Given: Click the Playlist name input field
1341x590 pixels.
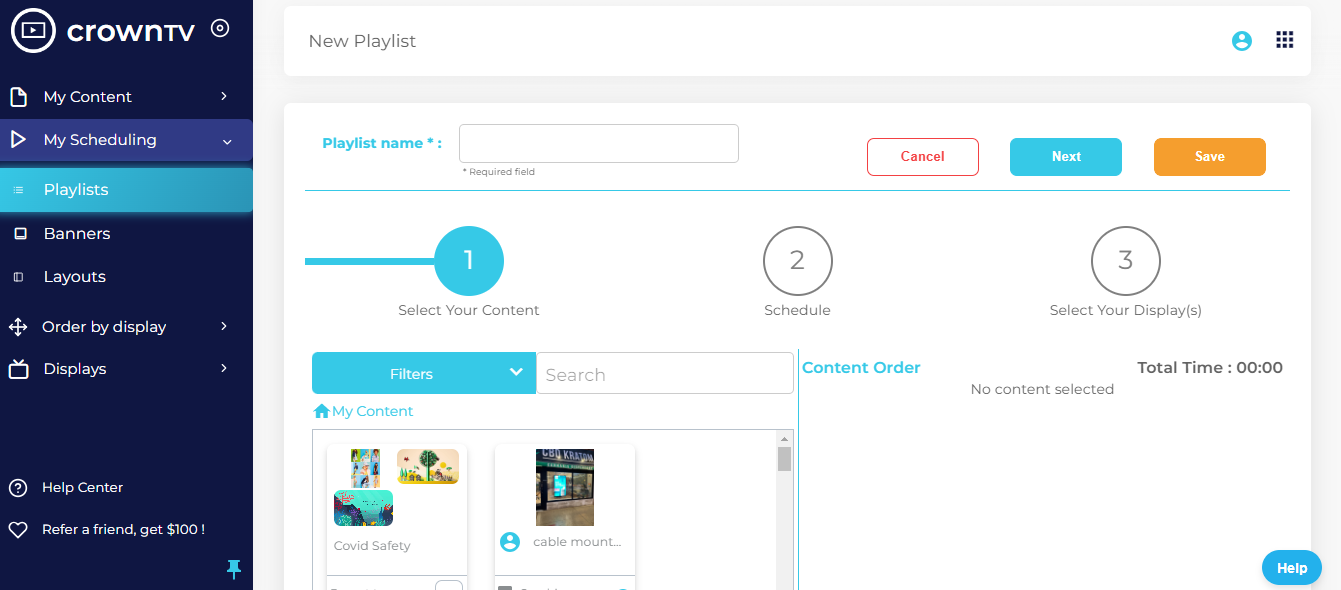Looking at the screenshot, I should 598,143.
